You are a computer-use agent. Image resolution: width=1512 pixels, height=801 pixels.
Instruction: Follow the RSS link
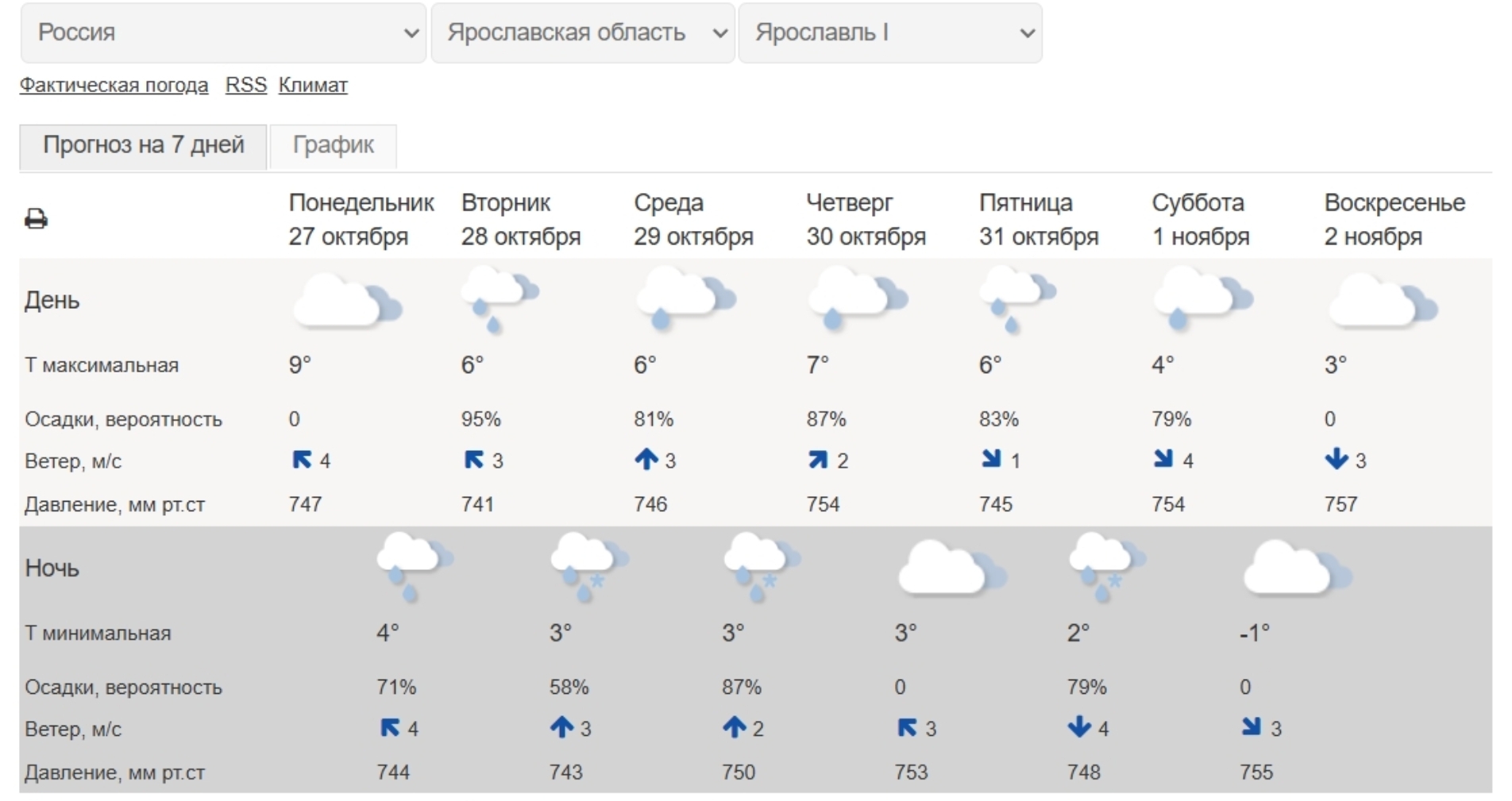coord(245,85)
